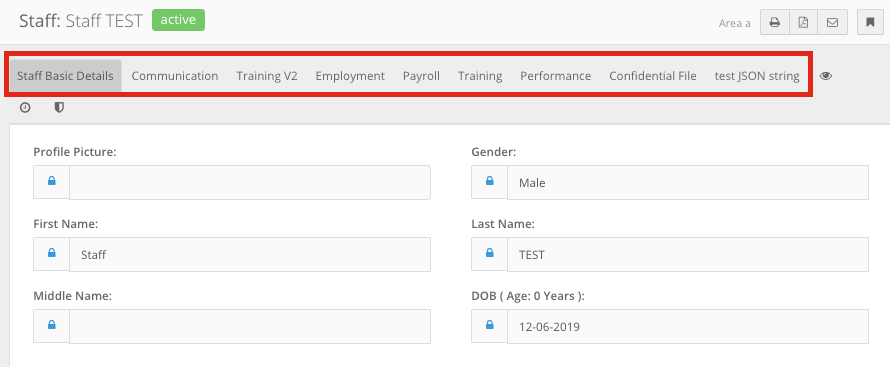Image resolution: width=890 pixels, height=367 pixels.
Task: Click the lock icon beside Middle Name
Action: [x=52, y=326]
